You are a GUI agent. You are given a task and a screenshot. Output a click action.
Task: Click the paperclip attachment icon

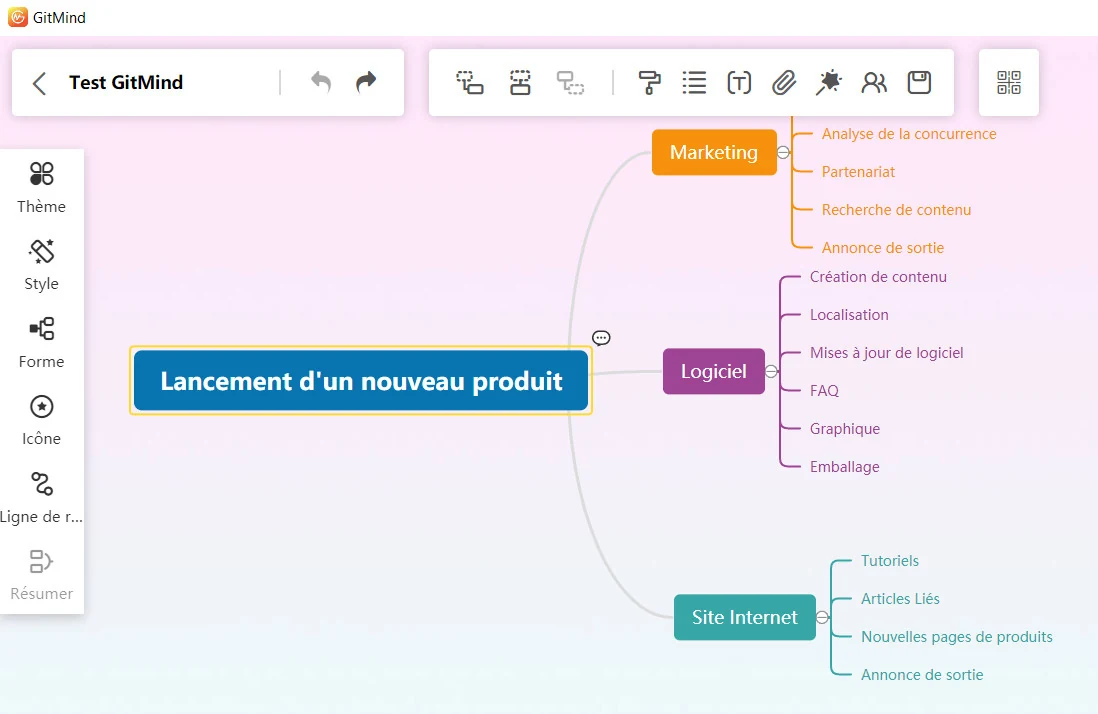click(784, 83)
